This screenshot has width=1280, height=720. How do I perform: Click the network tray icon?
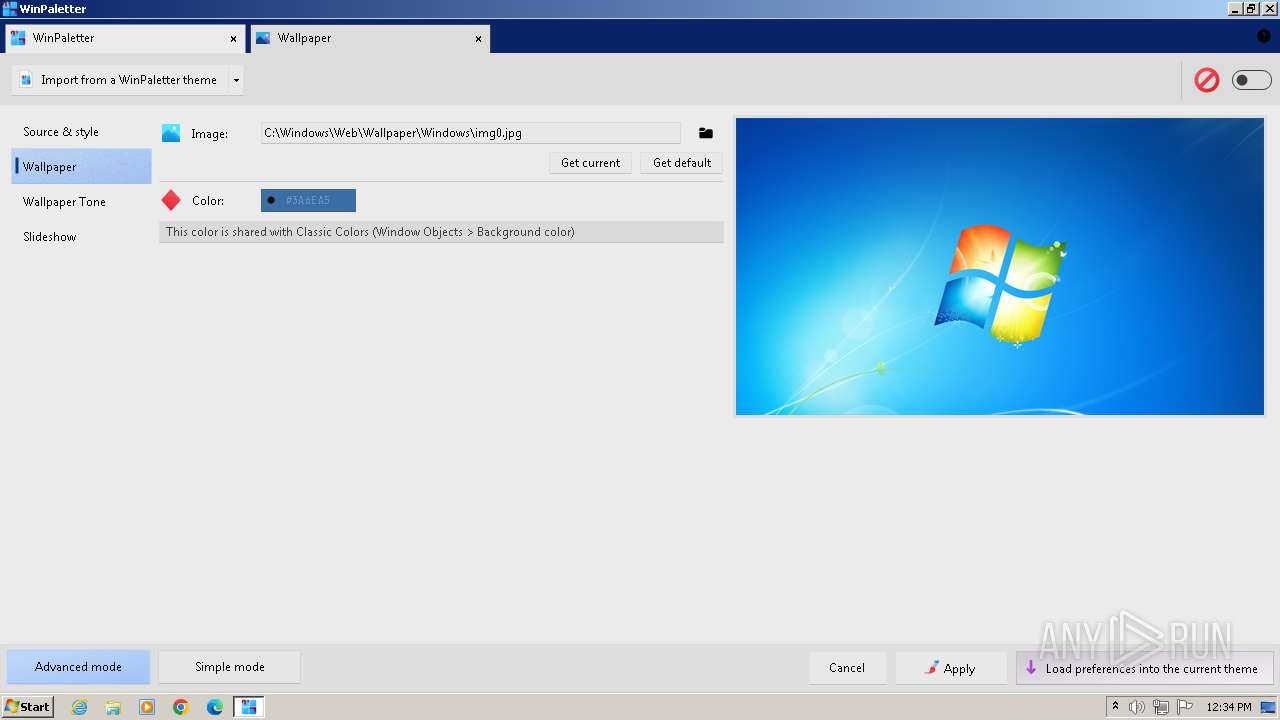coord(1161,707)
